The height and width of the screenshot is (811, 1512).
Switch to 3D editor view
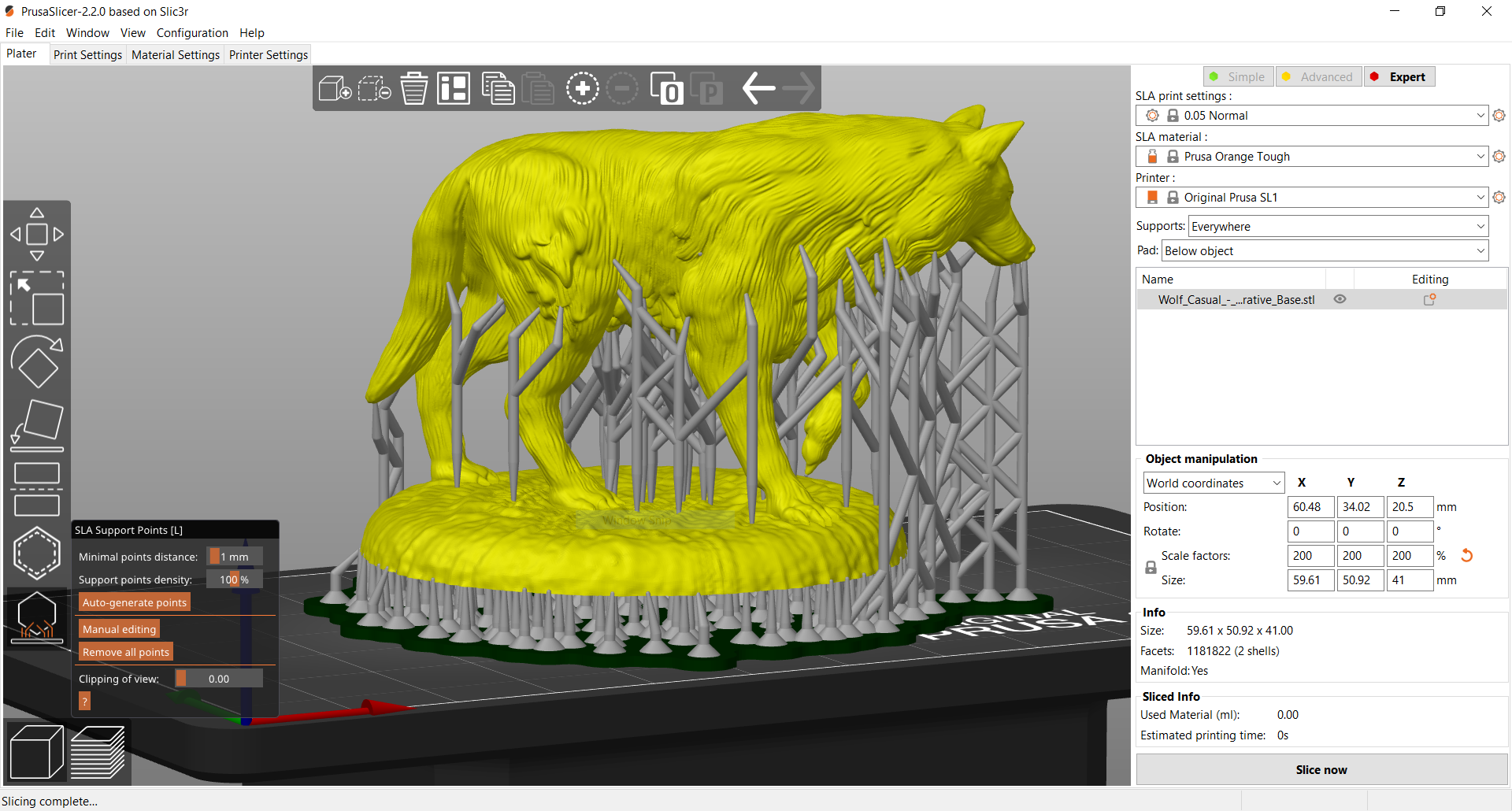pyautogui.click(x=36, y=753)
